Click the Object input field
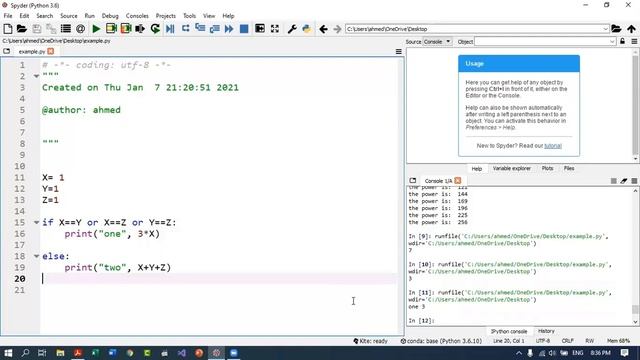Screen dimensions: 640x360 click(542, 42)
